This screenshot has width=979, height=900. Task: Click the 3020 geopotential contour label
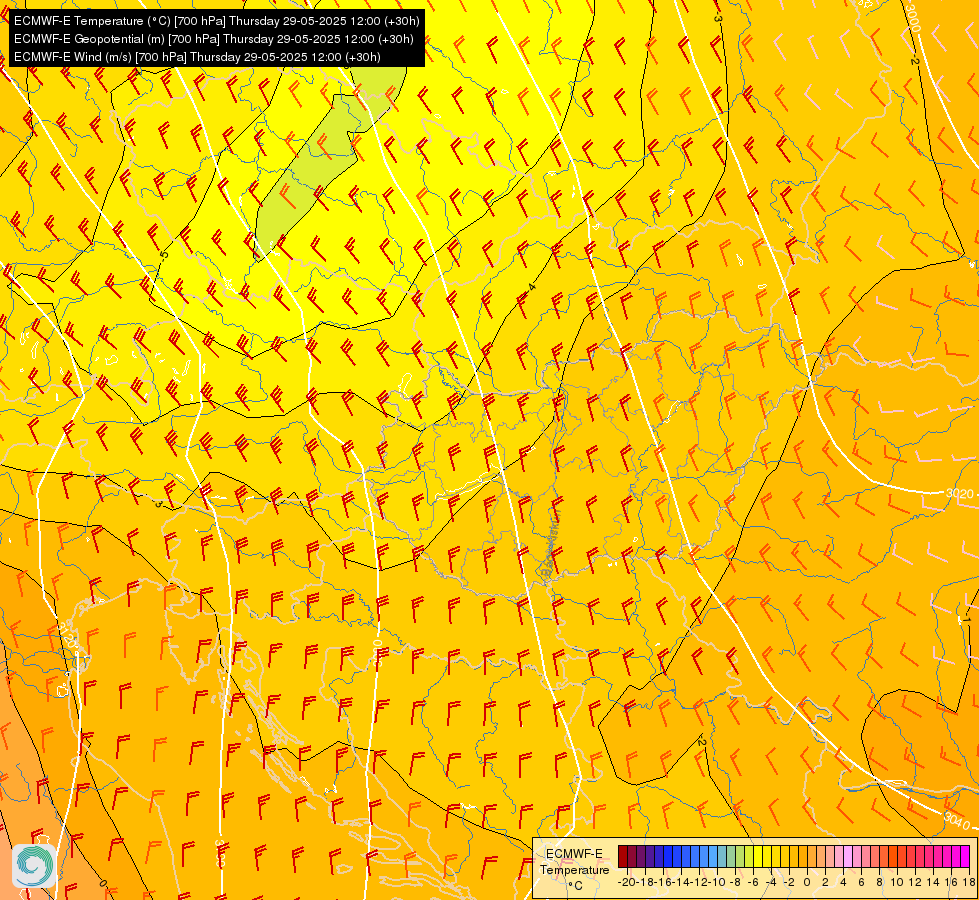pyautogui.click(x=959, y=494)
